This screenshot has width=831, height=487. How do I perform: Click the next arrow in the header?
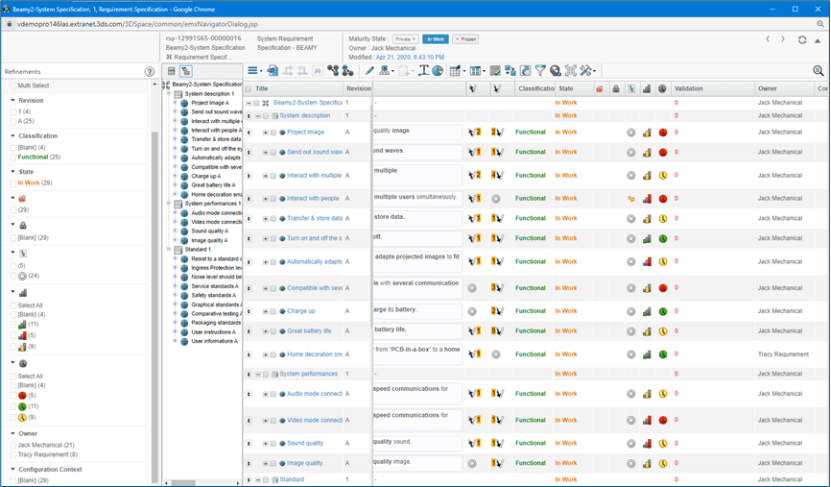782,40
